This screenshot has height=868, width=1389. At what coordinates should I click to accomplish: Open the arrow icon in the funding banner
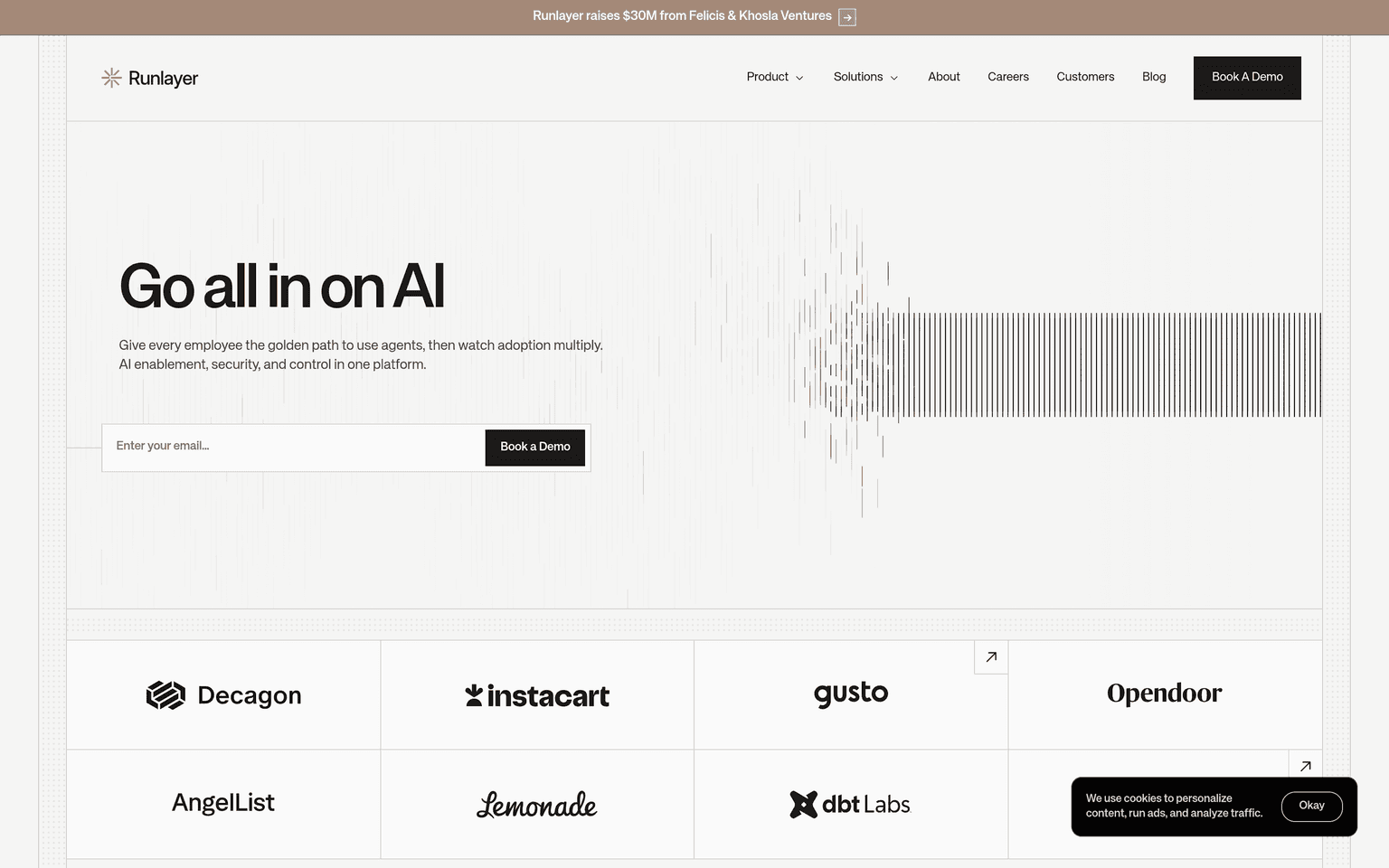coord(847,17)
